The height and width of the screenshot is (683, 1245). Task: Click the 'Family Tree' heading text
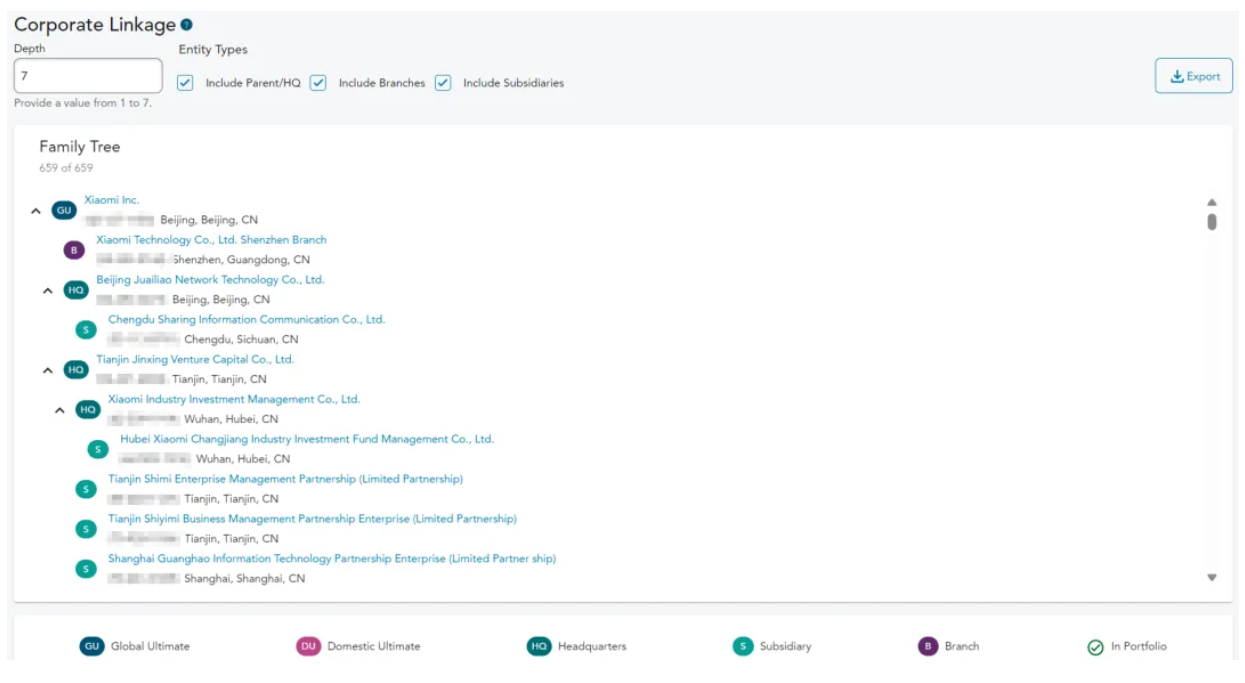pyautogui.click(x=80, y=146)
